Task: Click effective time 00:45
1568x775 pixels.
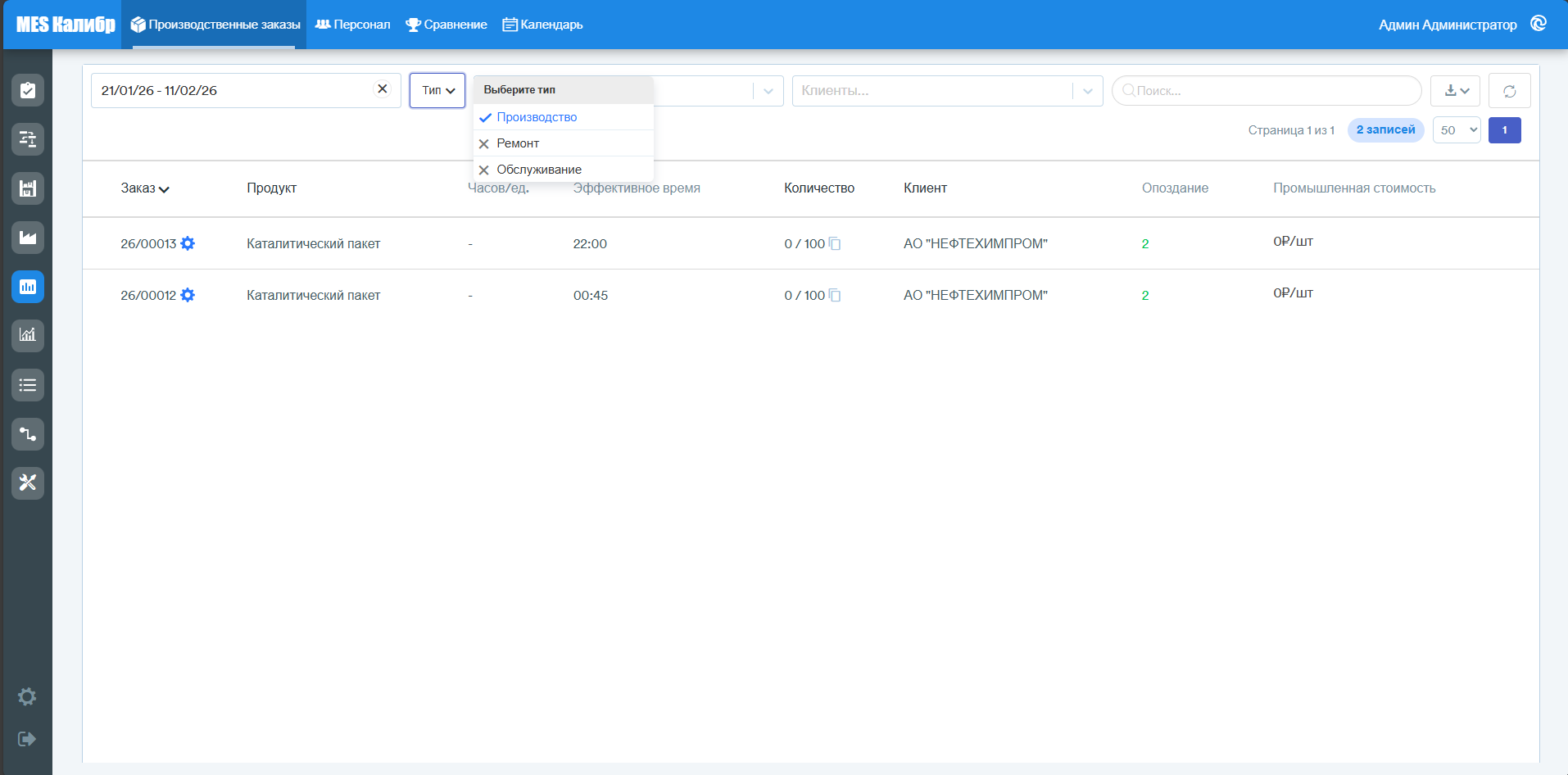Action: pyautogui.click(x=591, y=295)
